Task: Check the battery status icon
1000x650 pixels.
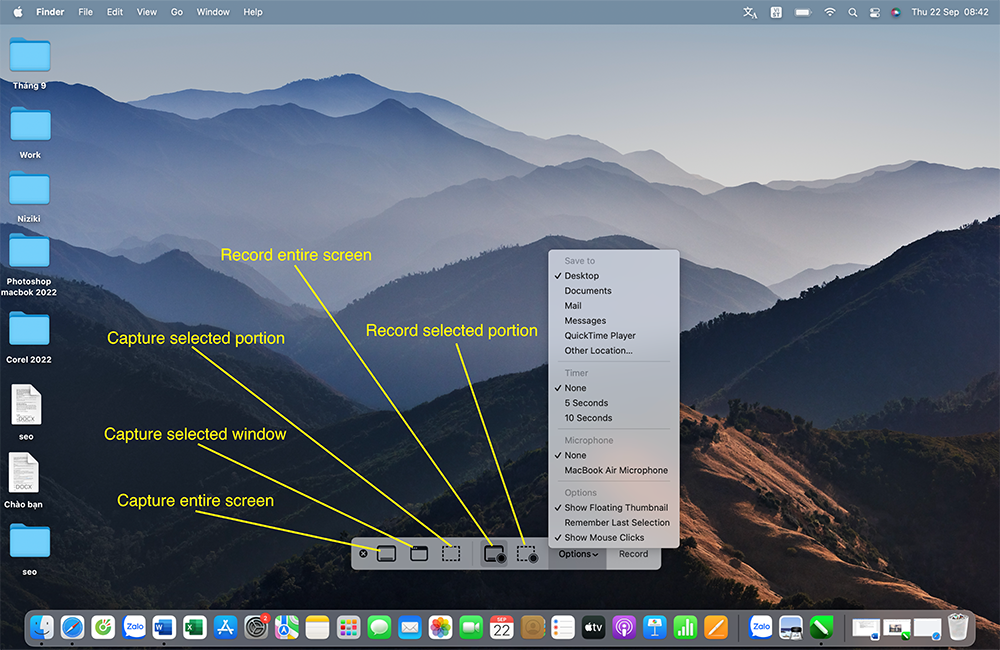Action: tap(803, 12)
